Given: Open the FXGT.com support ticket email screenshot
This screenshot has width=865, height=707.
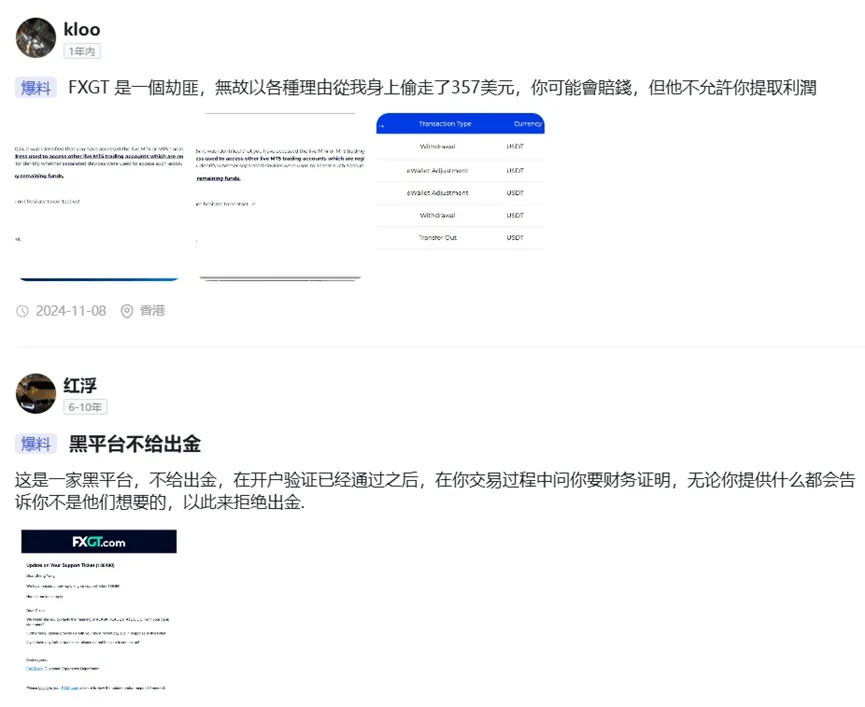Looking at the screenshot, I should (x=99, y=611).
